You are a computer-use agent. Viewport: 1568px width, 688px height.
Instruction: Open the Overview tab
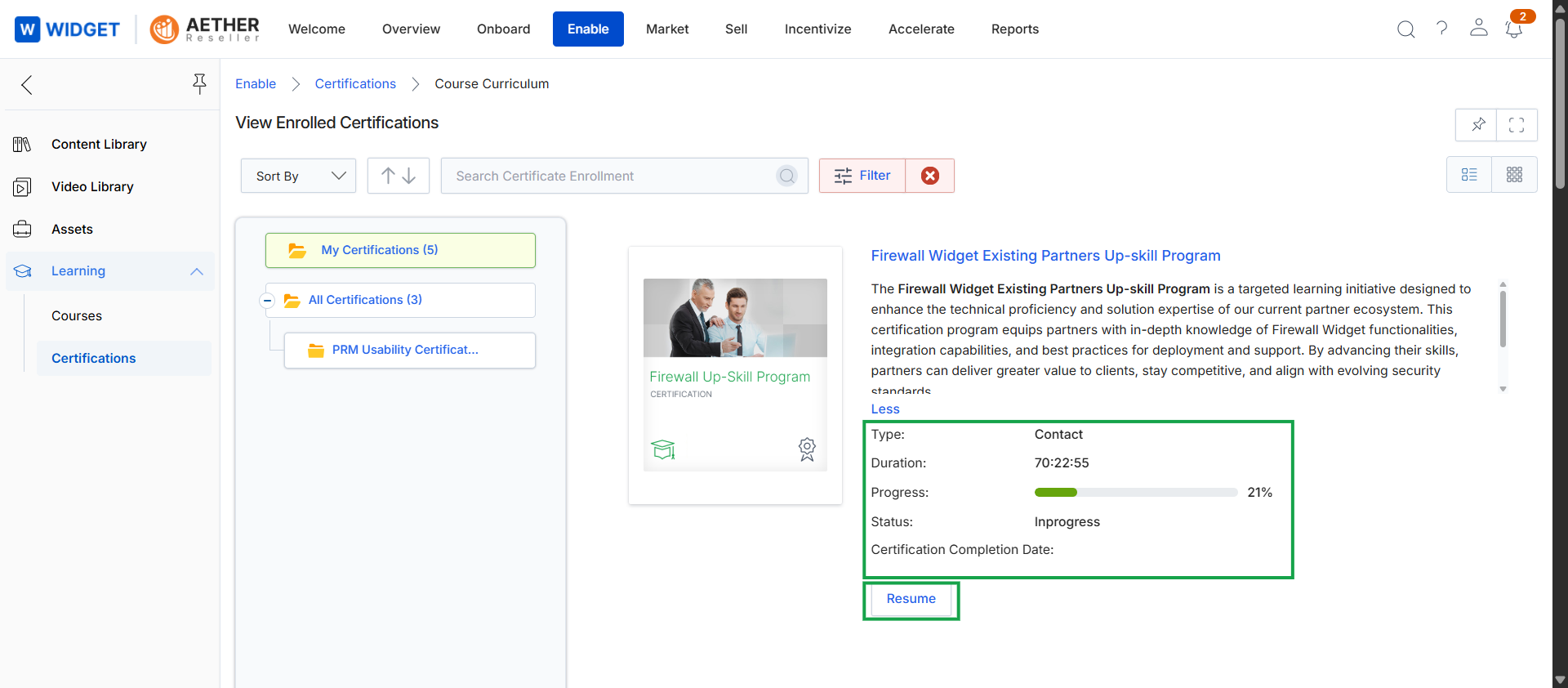pyautogui.click(x=411, y=29)
